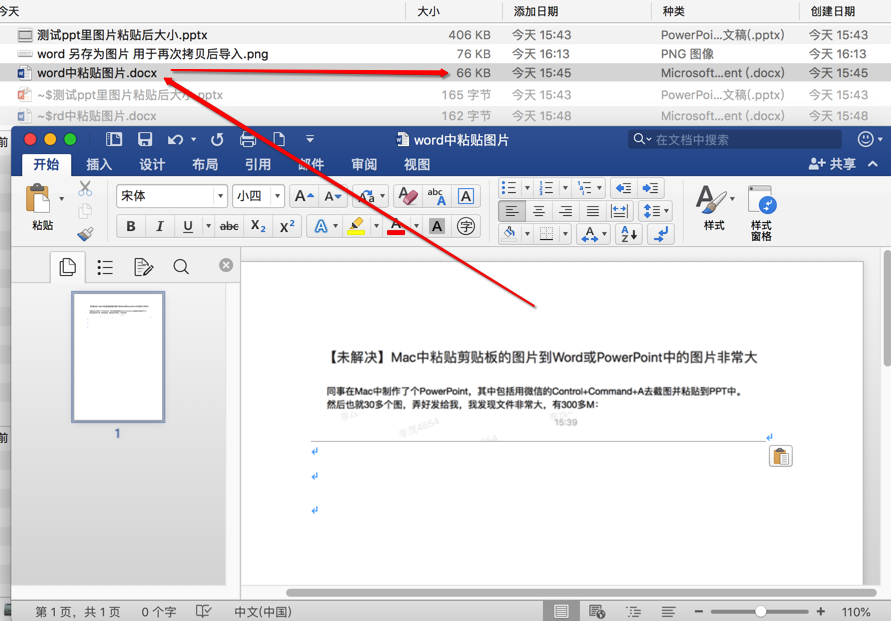This screenshot has height=621, width=891.
Task: Switch to Web Layout view in status bar
Action: click(597, 611)
